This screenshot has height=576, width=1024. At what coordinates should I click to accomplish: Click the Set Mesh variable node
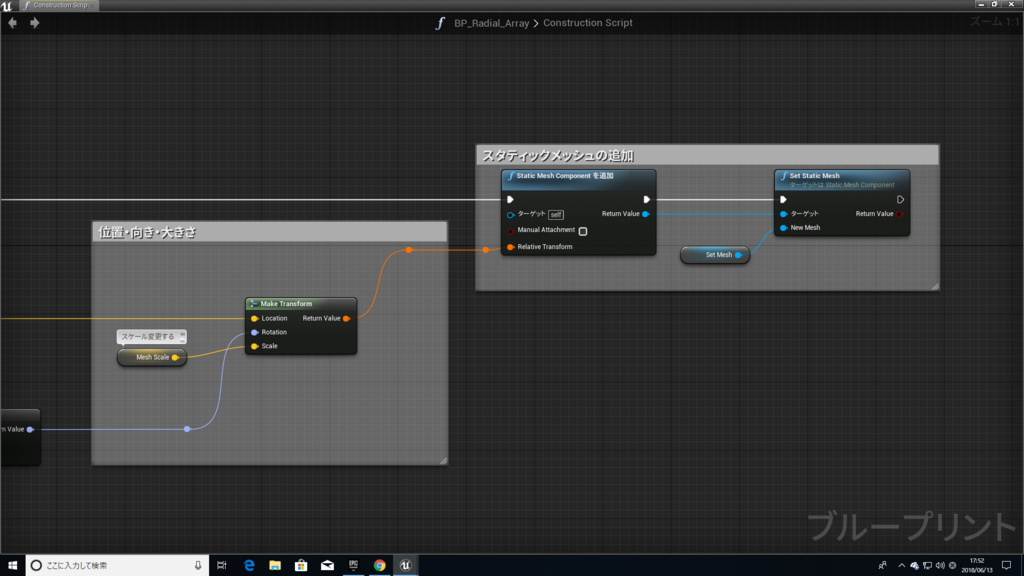pos(715,255)
